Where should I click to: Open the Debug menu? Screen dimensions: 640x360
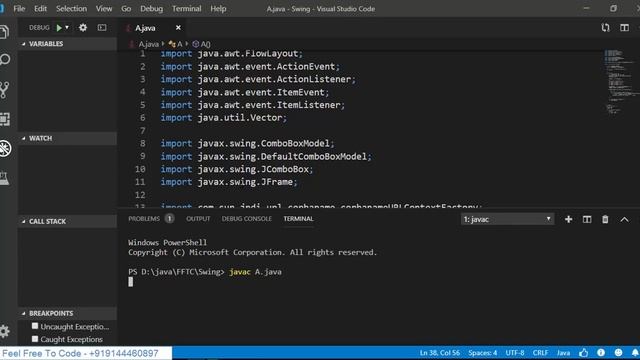[x=151, y=9]
